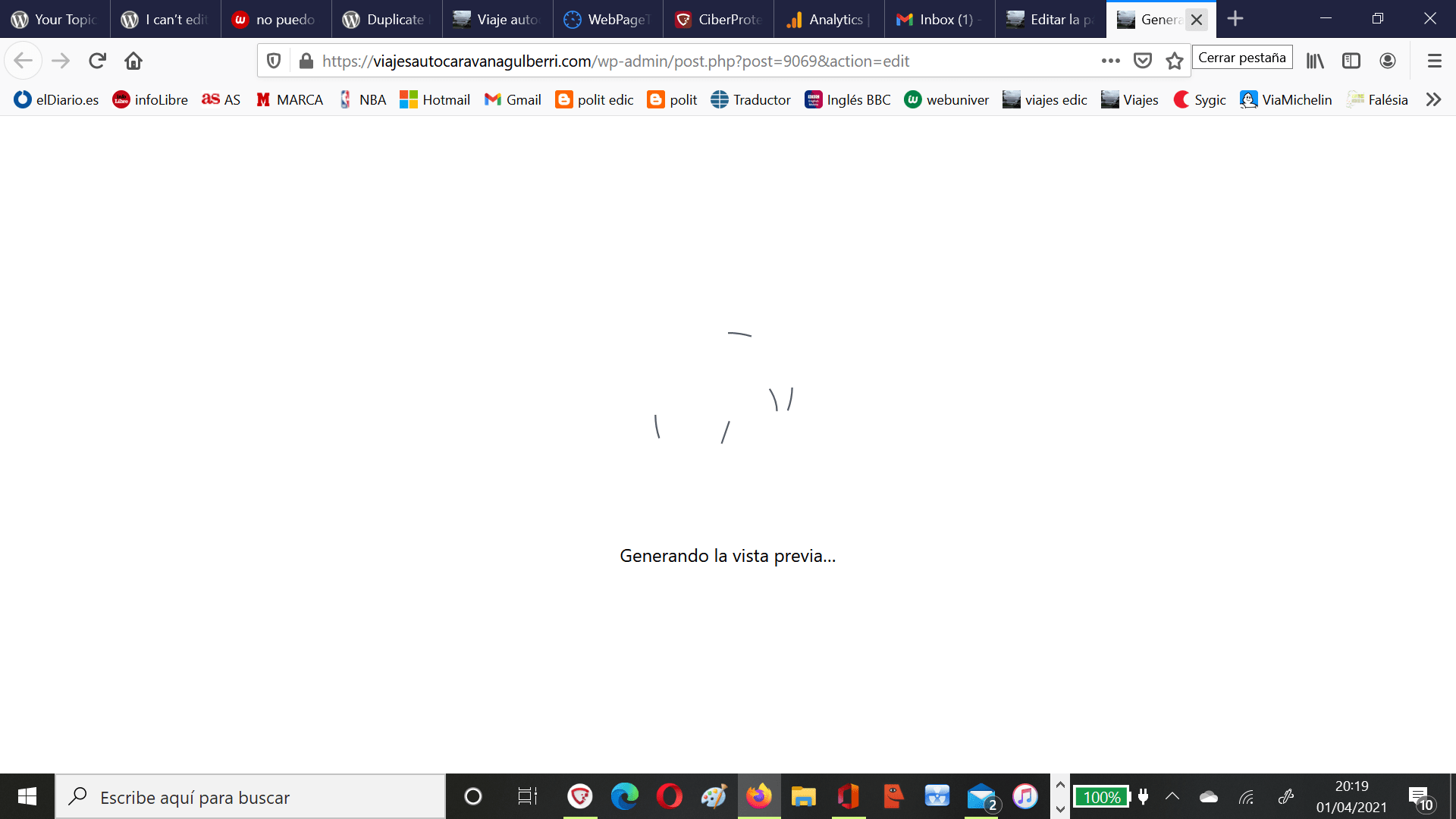Viewport: 1456px width, 819px height.
Task: Open iTunes music icon in taskbar
Action: click(1025, 796)
